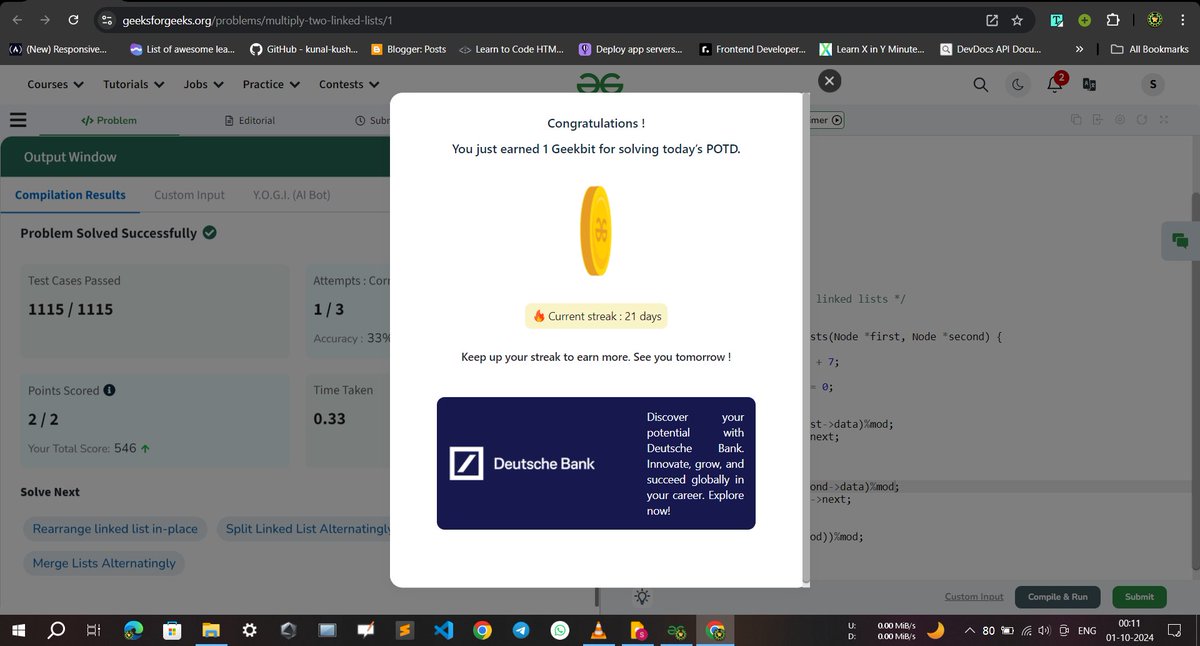
Task: Reload the page with browser refresh icon
Action: [73, 20]
